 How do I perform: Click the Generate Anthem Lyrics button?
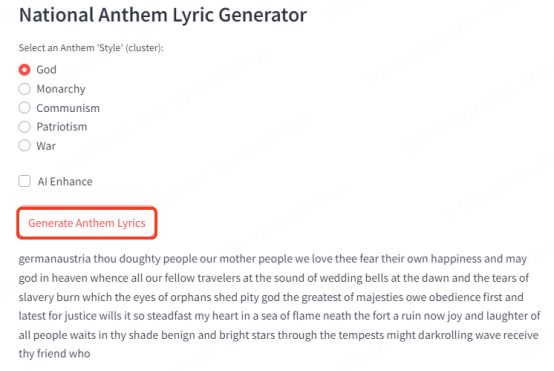[87, 223]
